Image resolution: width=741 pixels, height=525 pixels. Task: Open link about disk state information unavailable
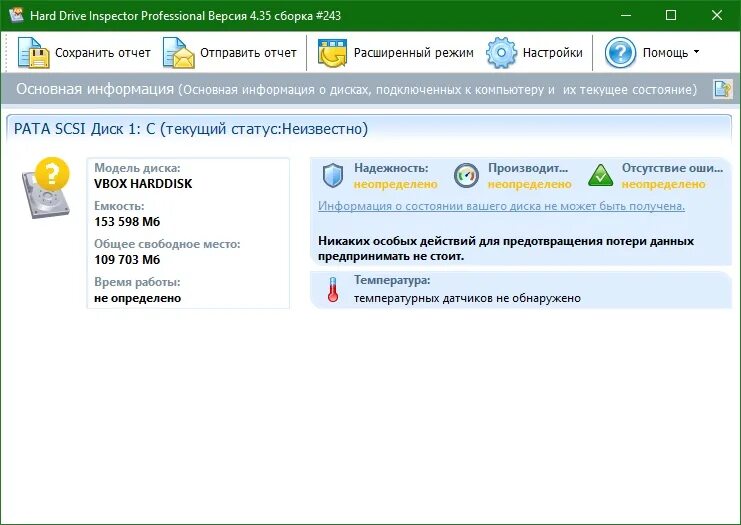(501, 206)
